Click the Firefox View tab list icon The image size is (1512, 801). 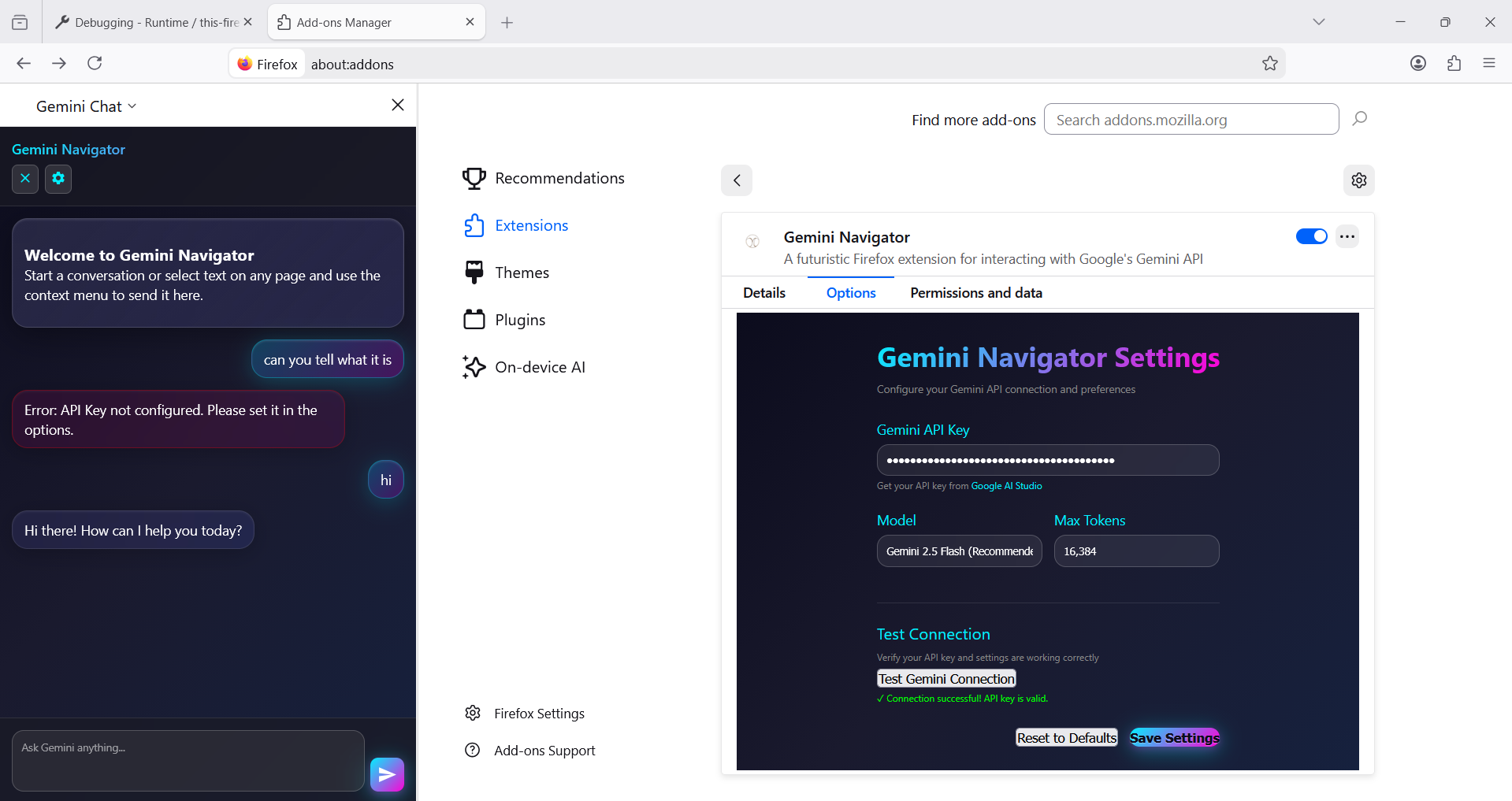tap(20, 22)
